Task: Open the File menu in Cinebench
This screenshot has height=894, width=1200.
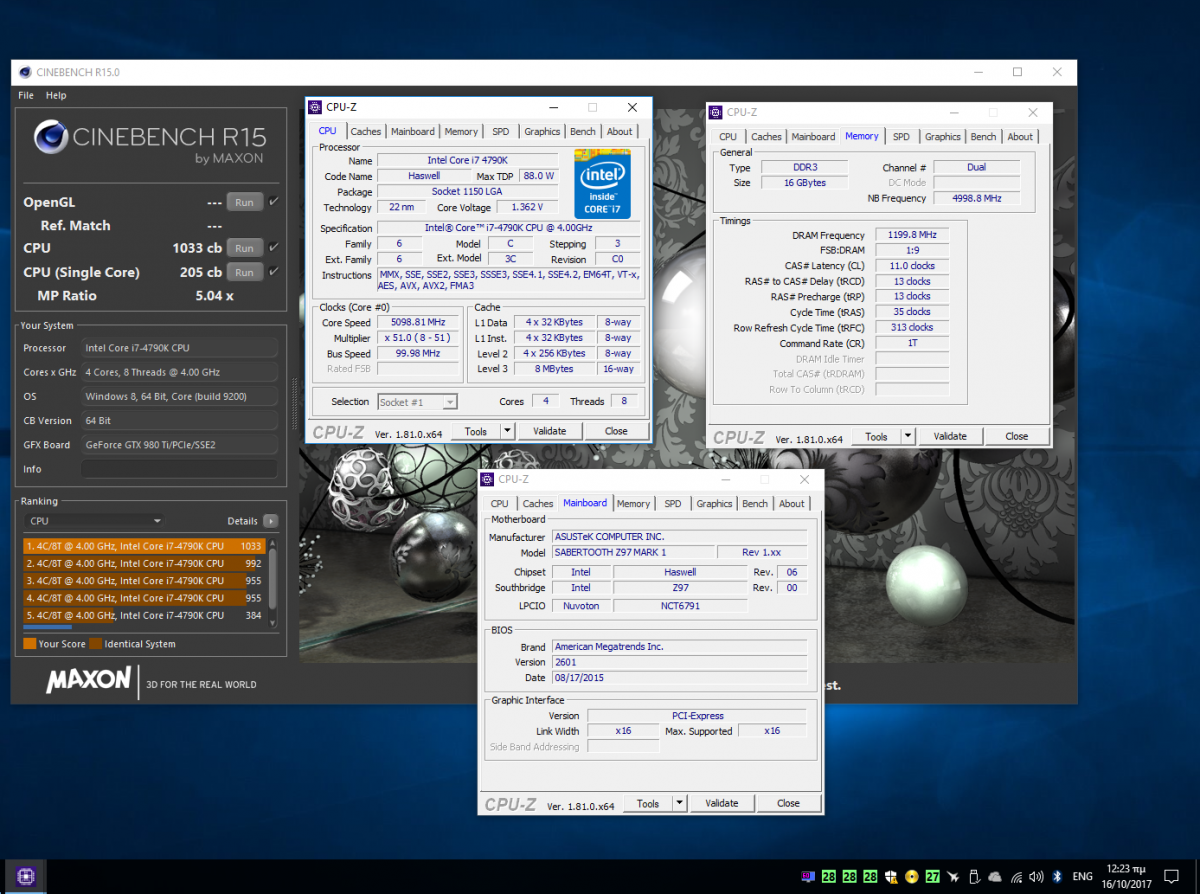Action: pos(26,95)
